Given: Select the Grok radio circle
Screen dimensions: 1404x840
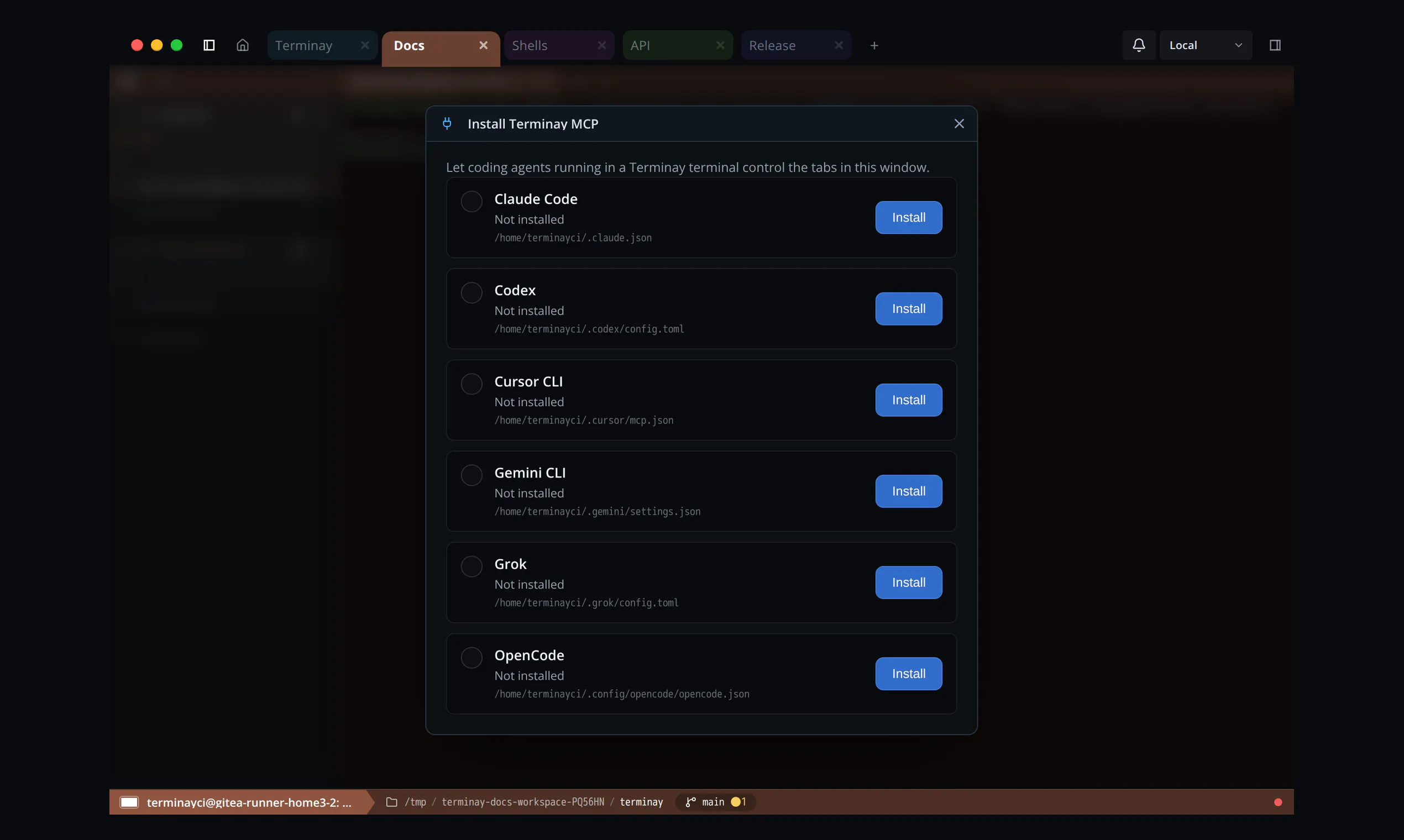Looking at the screenshot, I should click(471, 566).
